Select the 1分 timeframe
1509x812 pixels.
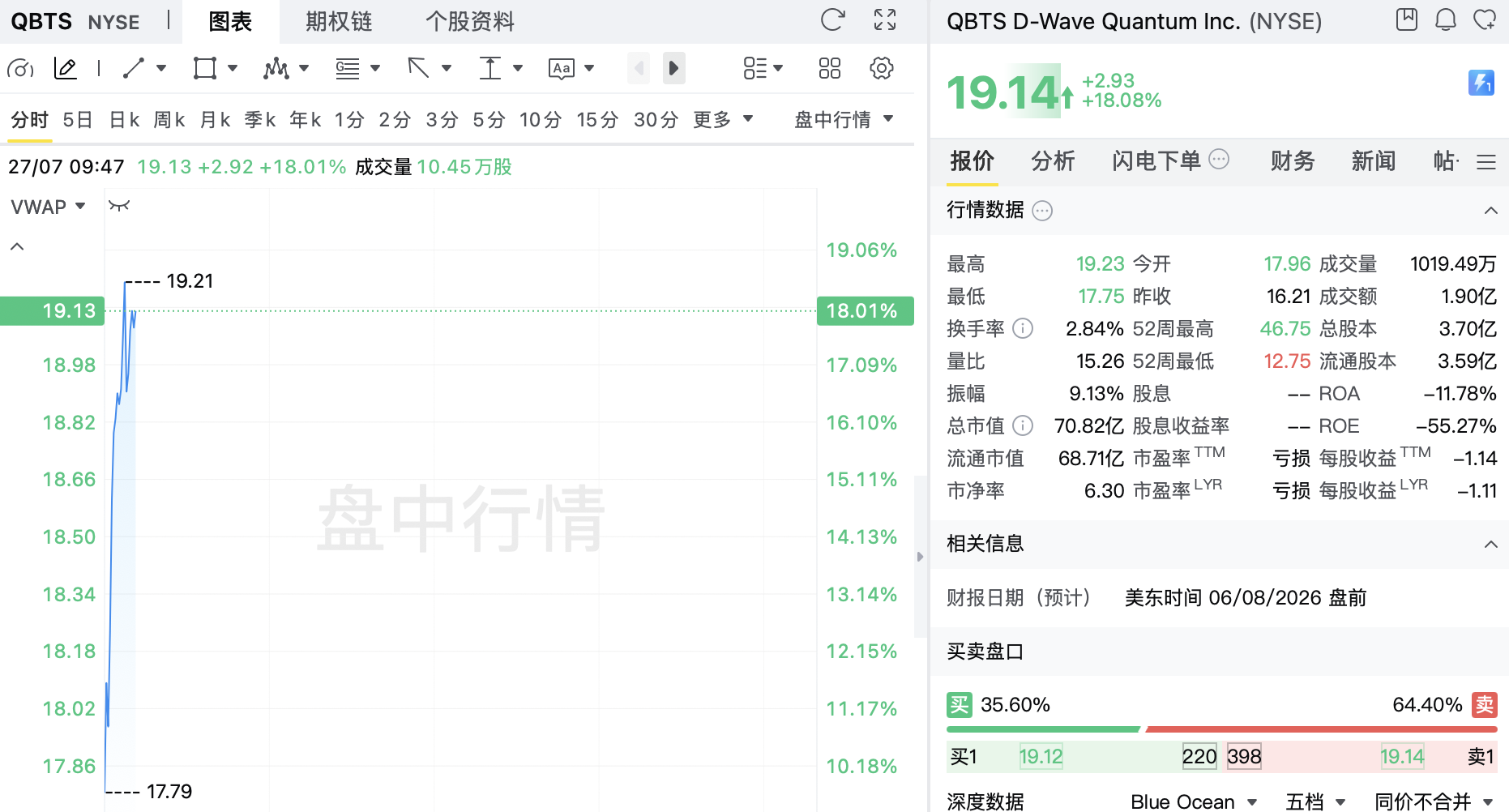350,120
